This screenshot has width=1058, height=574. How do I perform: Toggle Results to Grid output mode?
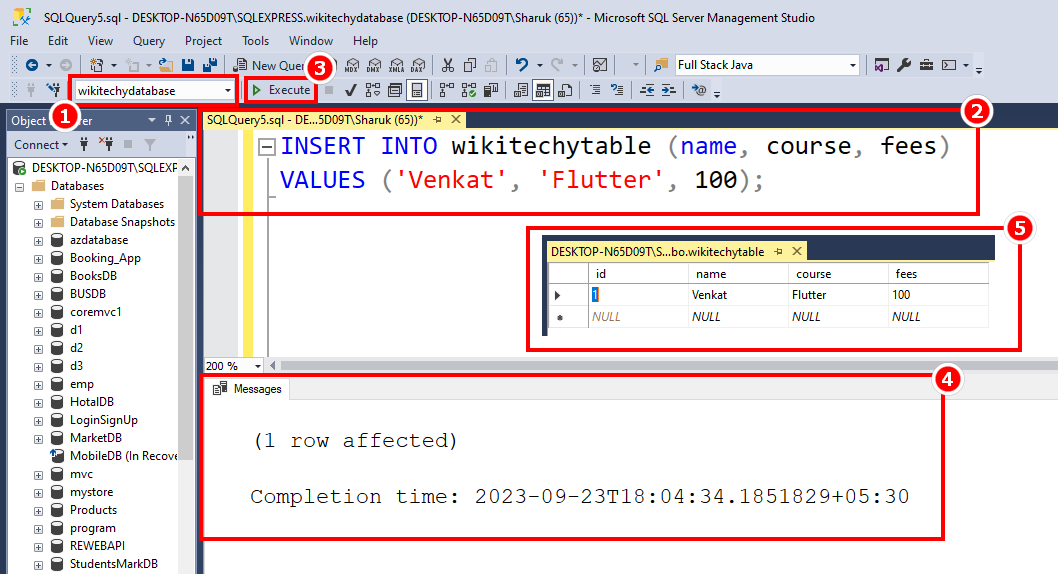(x=542, y=90)
